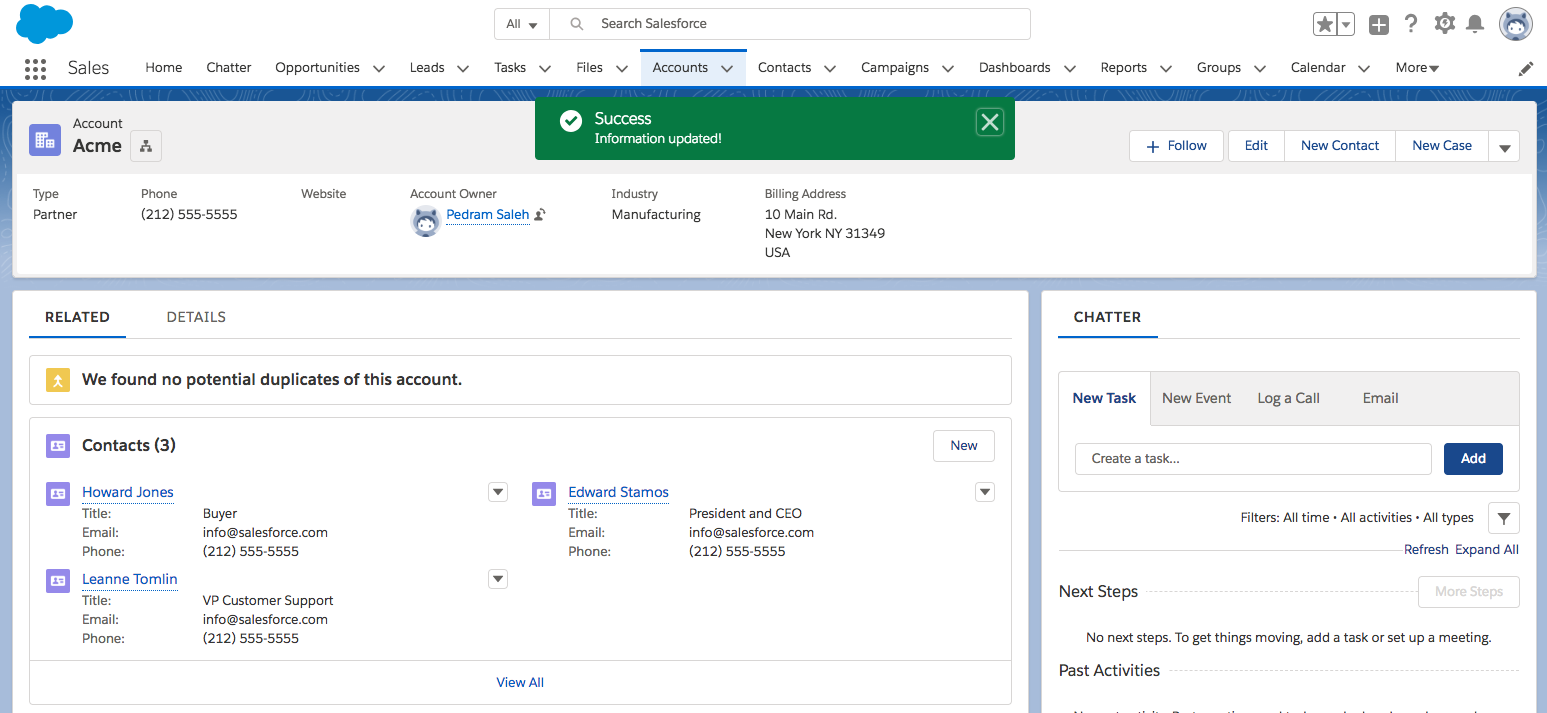Open the search scope All dropdown
Viewport: 1547px width, 713px height.
pyautogui.click(x=522, y=24)
